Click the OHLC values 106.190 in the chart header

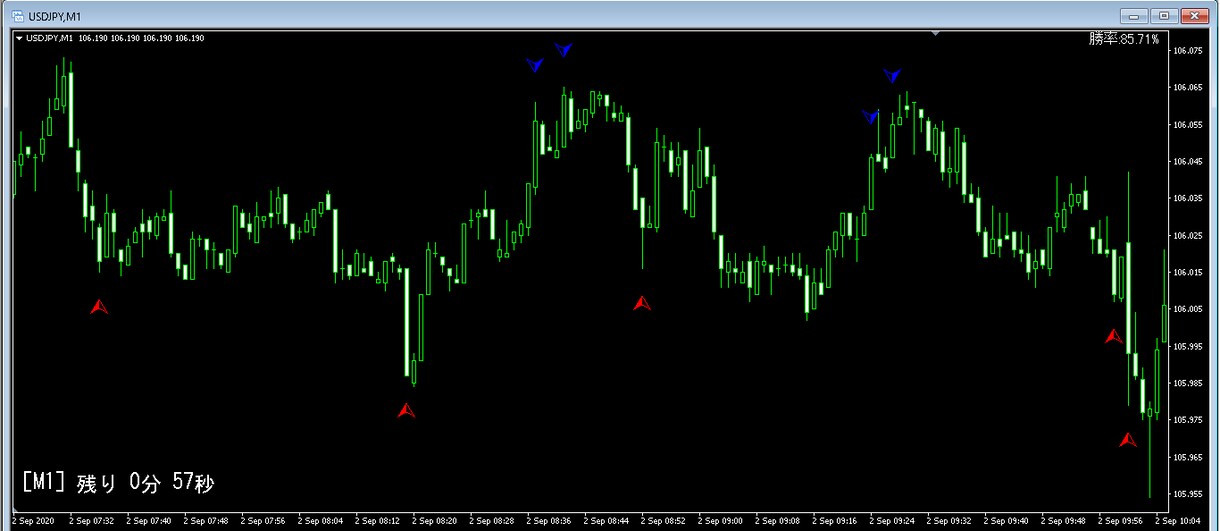click(x=142, y=38)
